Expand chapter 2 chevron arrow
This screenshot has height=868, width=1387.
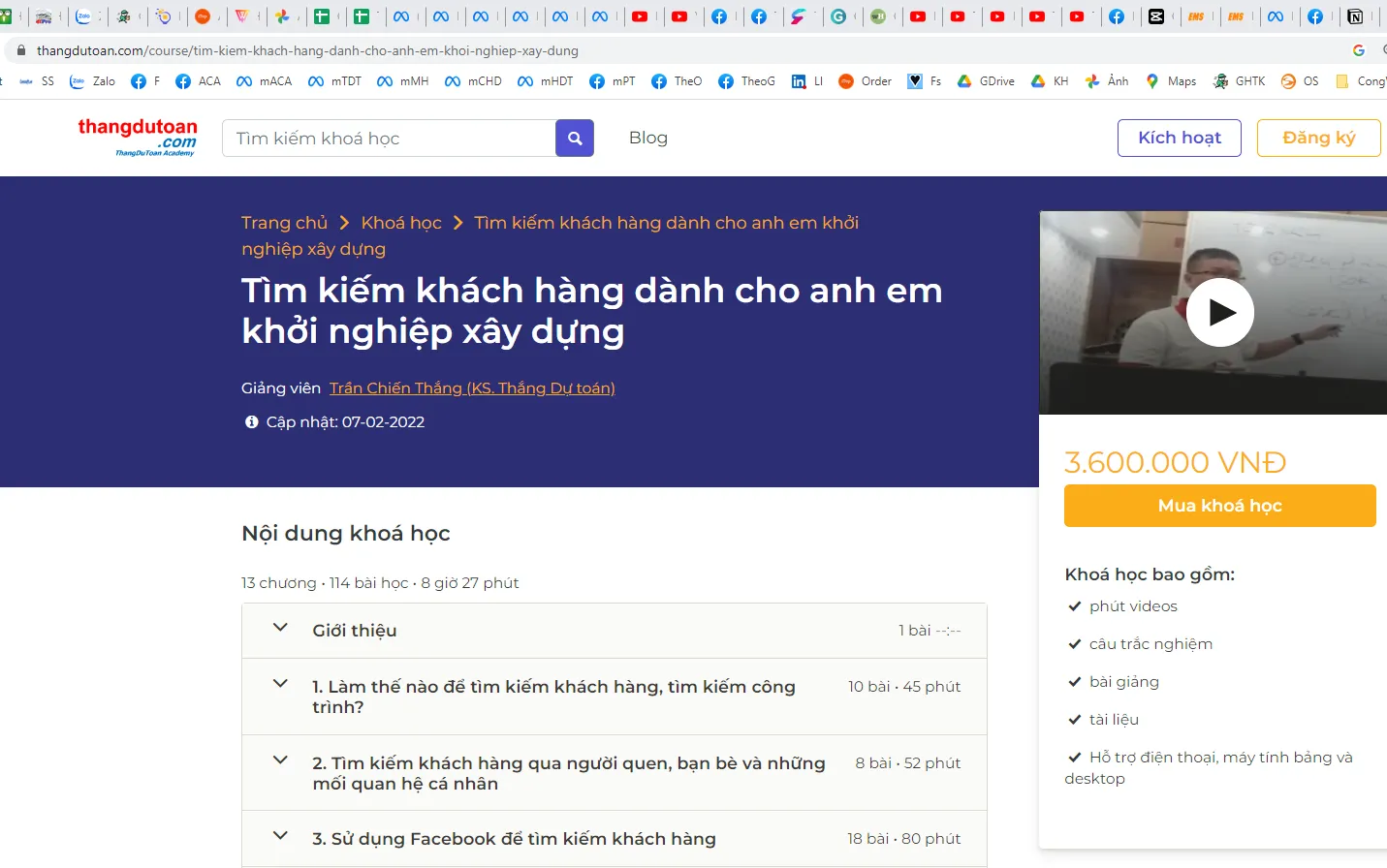(x=280, y=760)
